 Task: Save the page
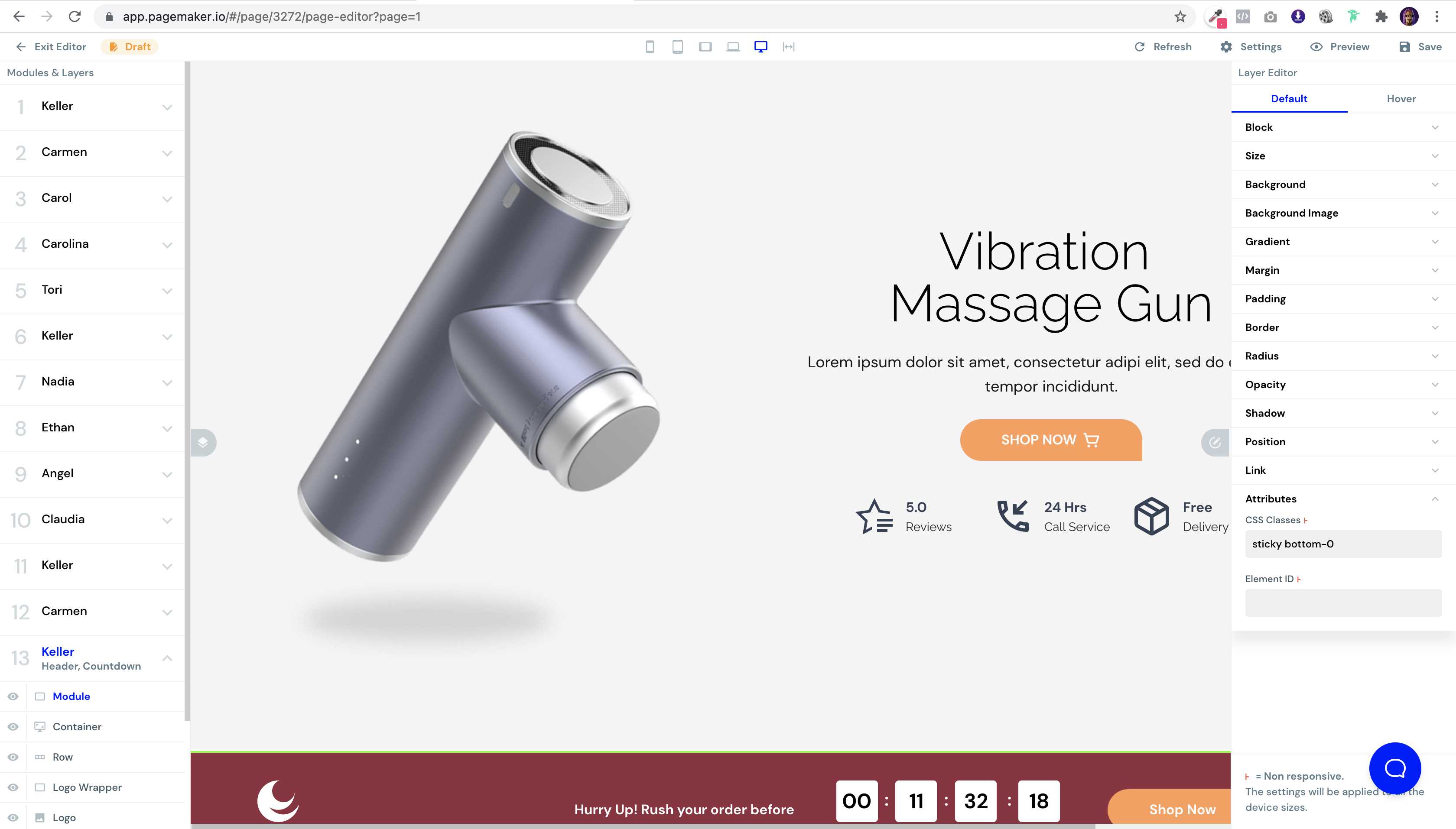[x=1420, y=47]
